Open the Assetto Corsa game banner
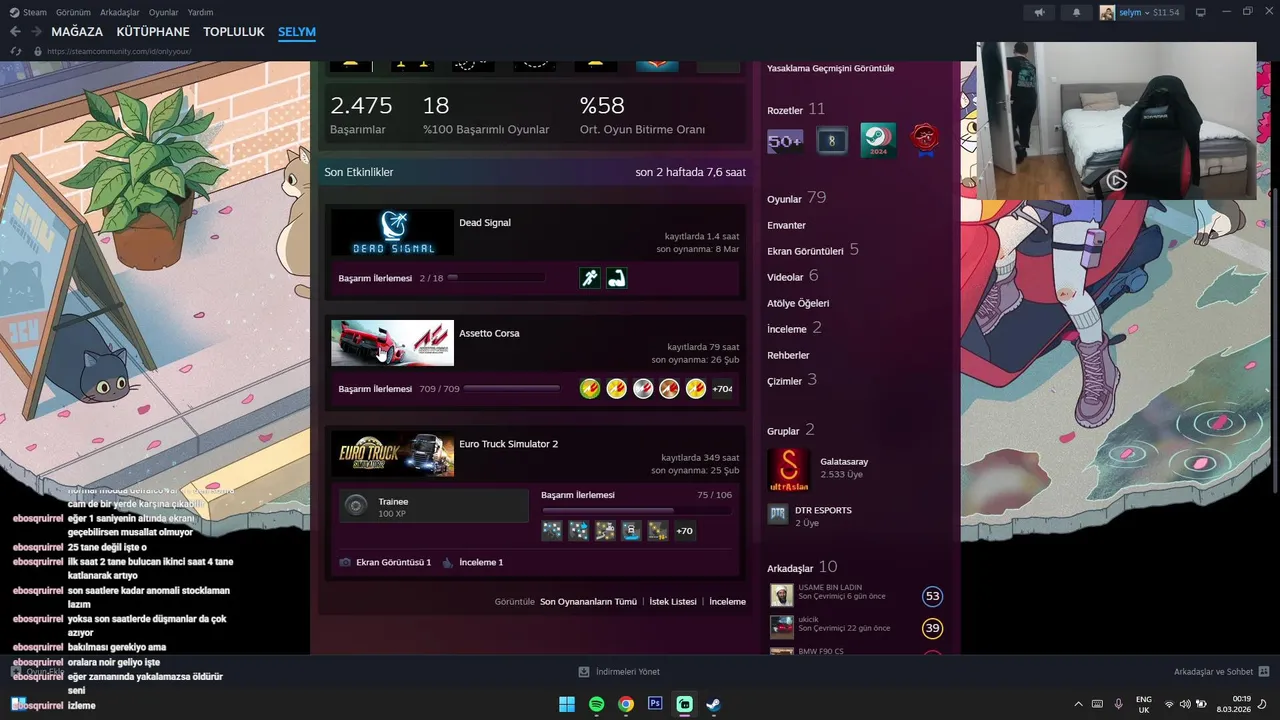This screenshot has height=720, width=1280. coord(392,343)
